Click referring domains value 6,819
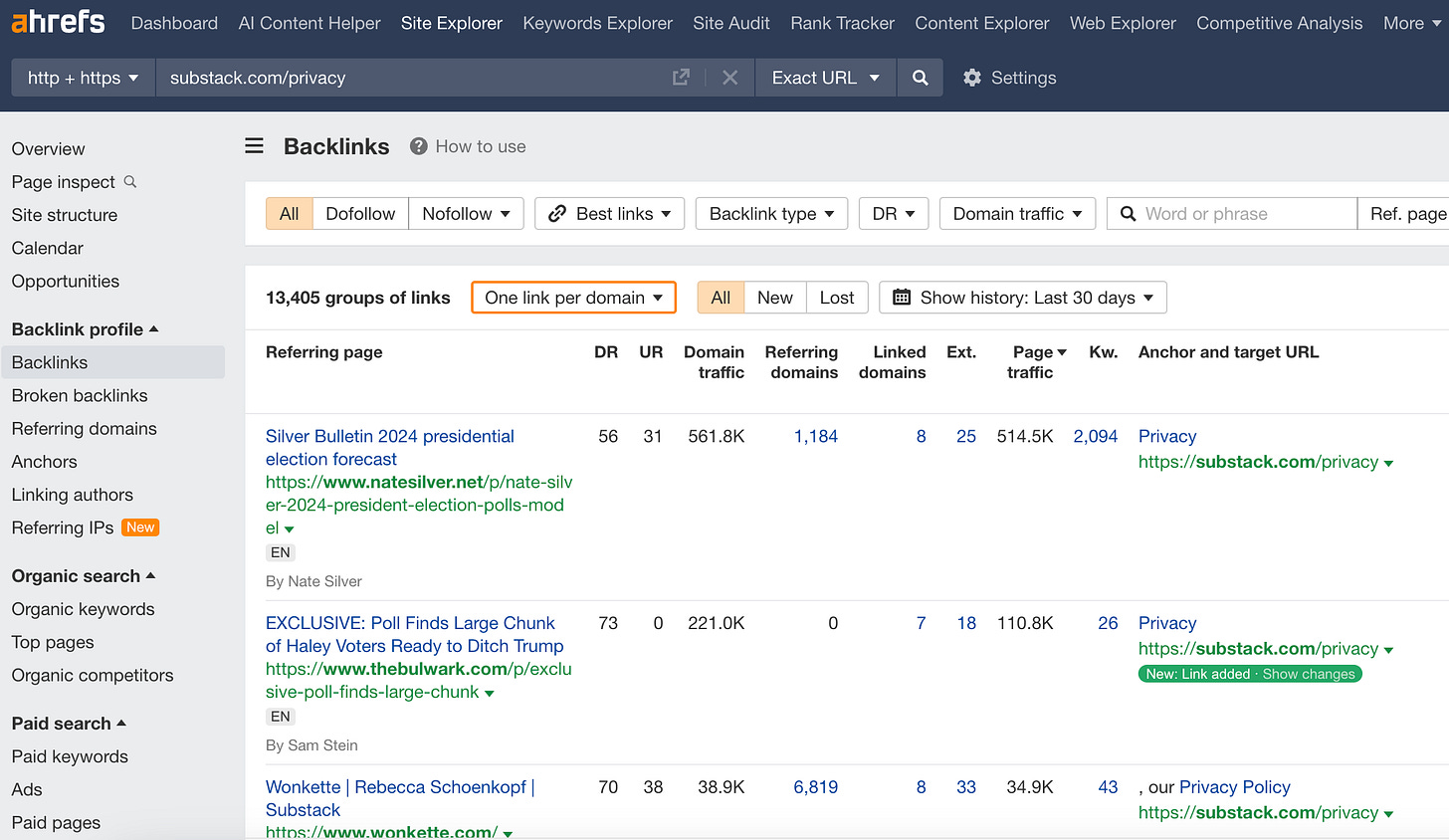The height and width of the screenshot is (840, 1449). tap(815, 787)
